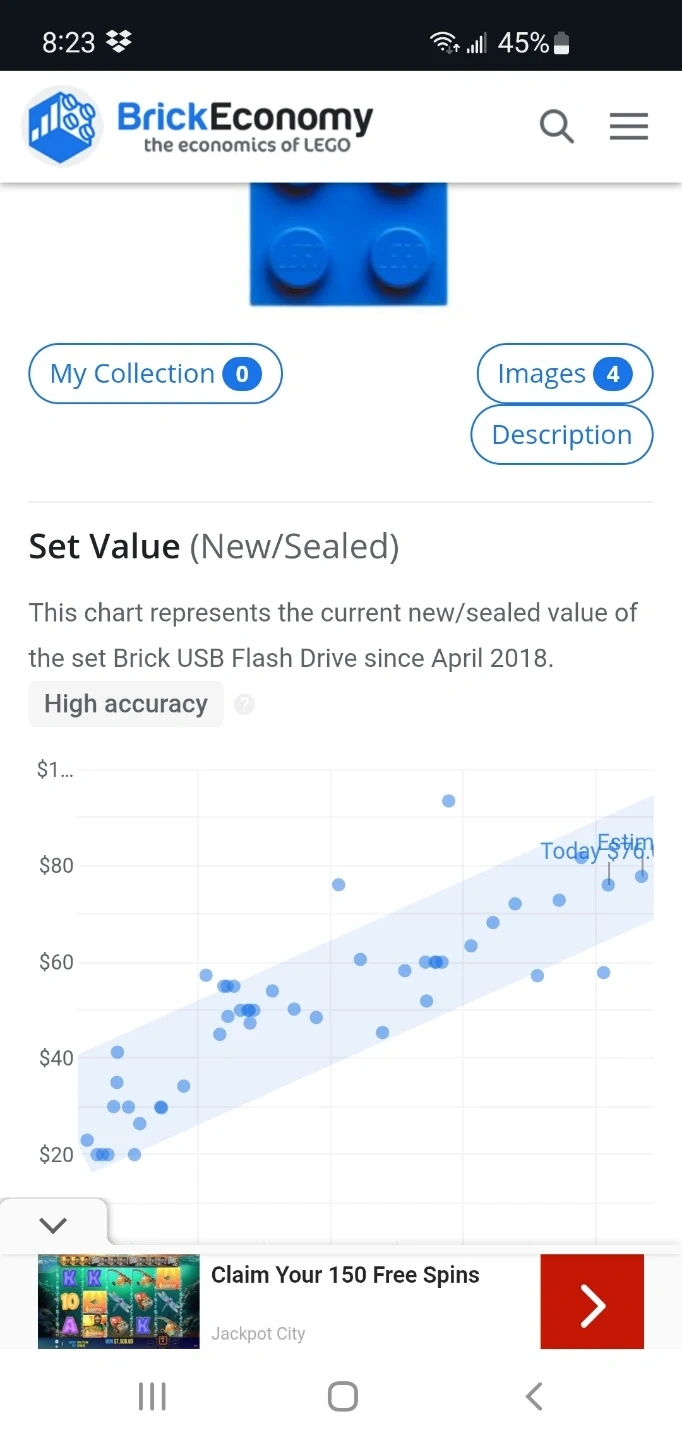Screen dimensions: 682x1440
Task: Tap the BrickEconomy site title text
Action: pyautogui.click(x=245, y=119)
